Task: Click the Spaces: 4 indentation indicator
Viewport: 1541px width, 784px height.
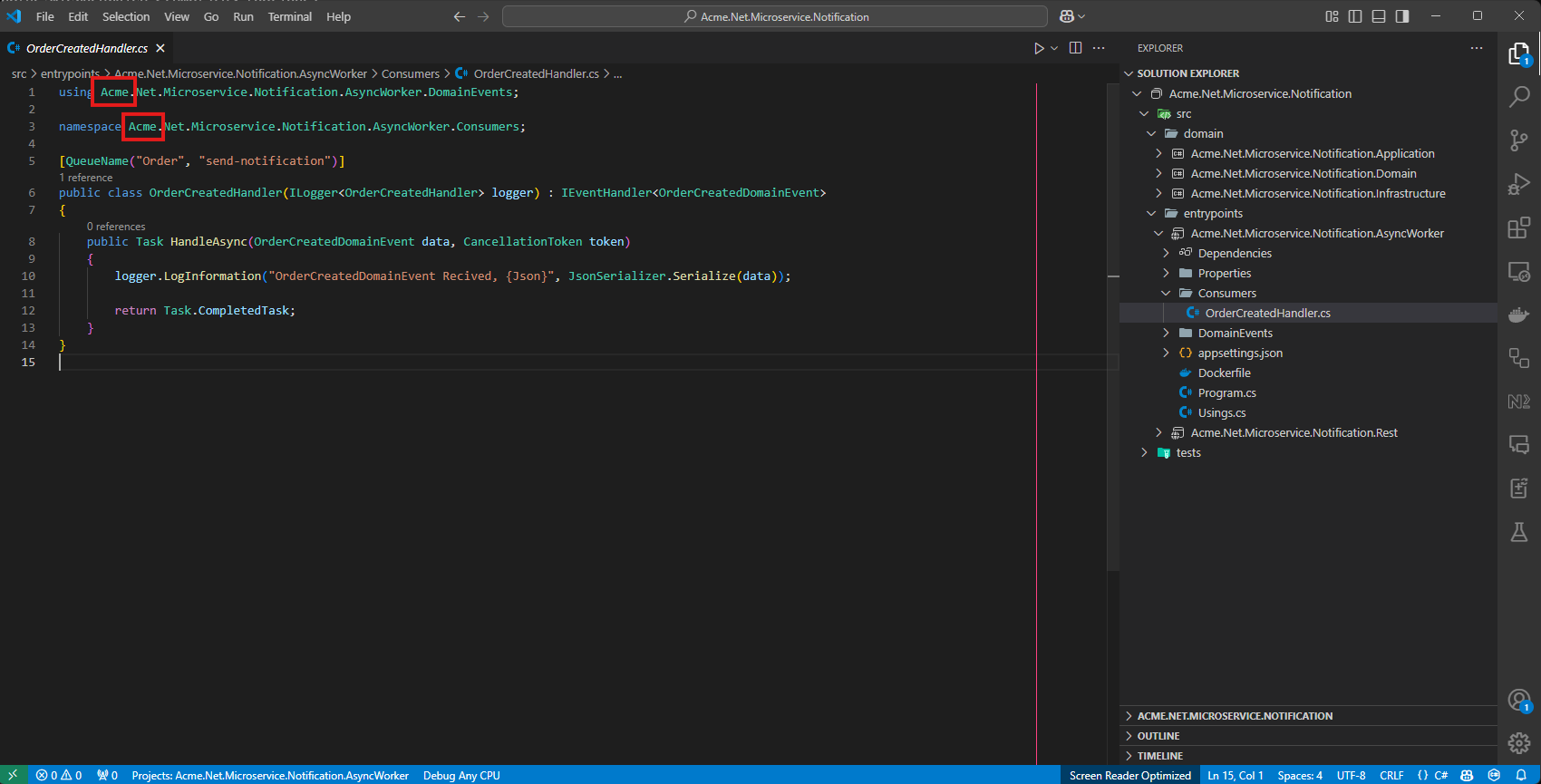Action: tap(1300, 775)
